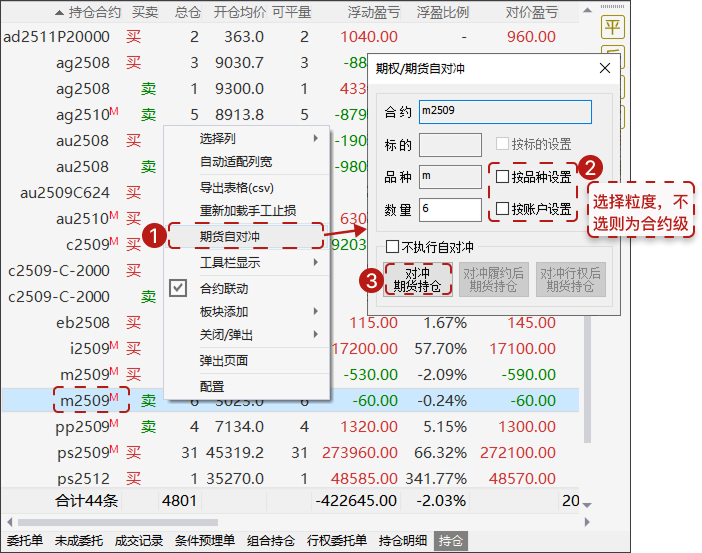Click the 合约 field containing m2509

coord(505,111)
